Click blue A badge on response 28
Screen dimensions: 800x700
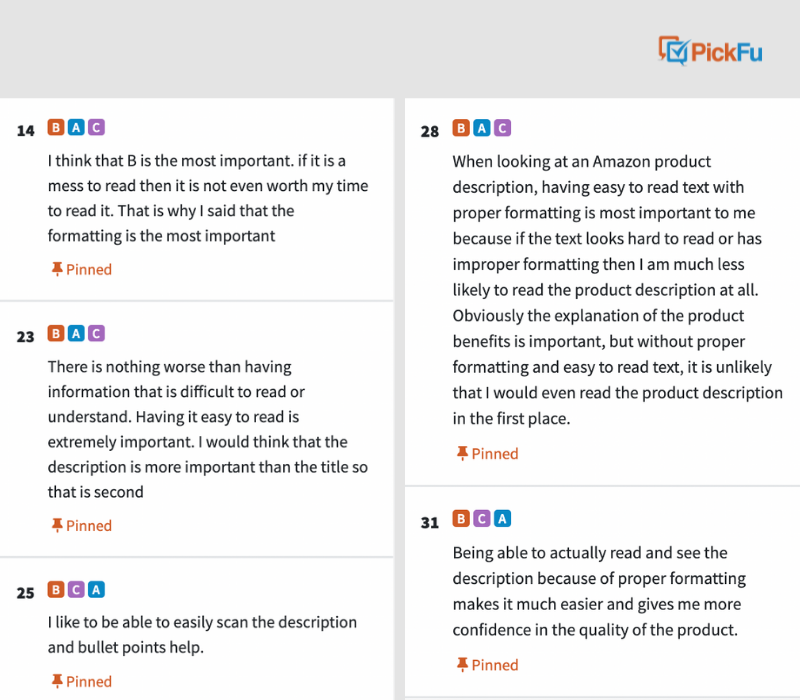482,128
